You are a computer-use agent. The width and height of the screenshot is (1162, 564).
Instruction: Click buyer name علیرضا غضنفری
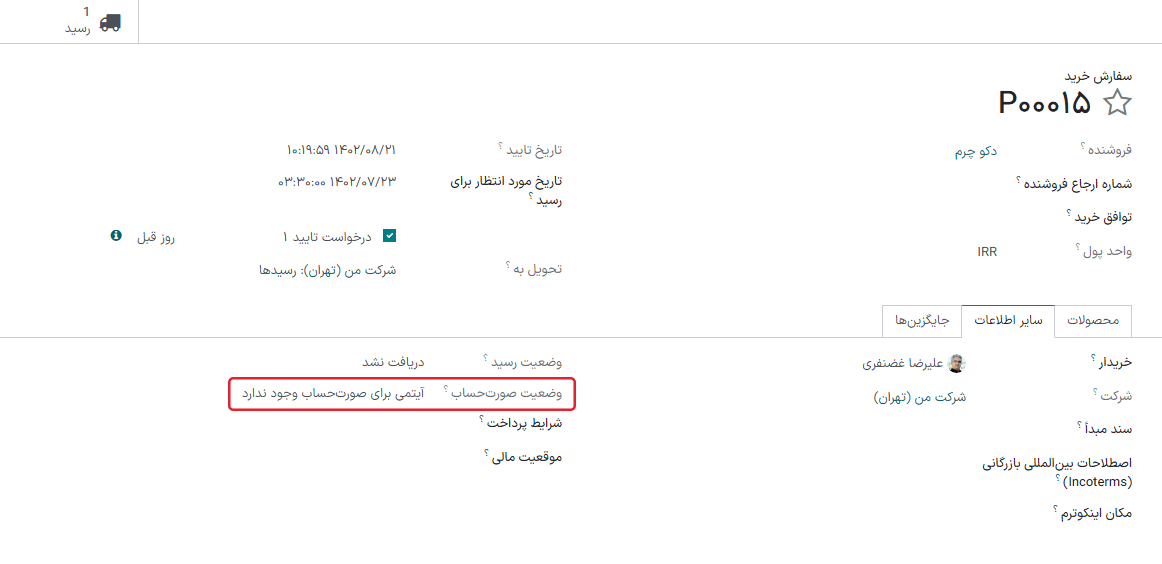point(904,364)
